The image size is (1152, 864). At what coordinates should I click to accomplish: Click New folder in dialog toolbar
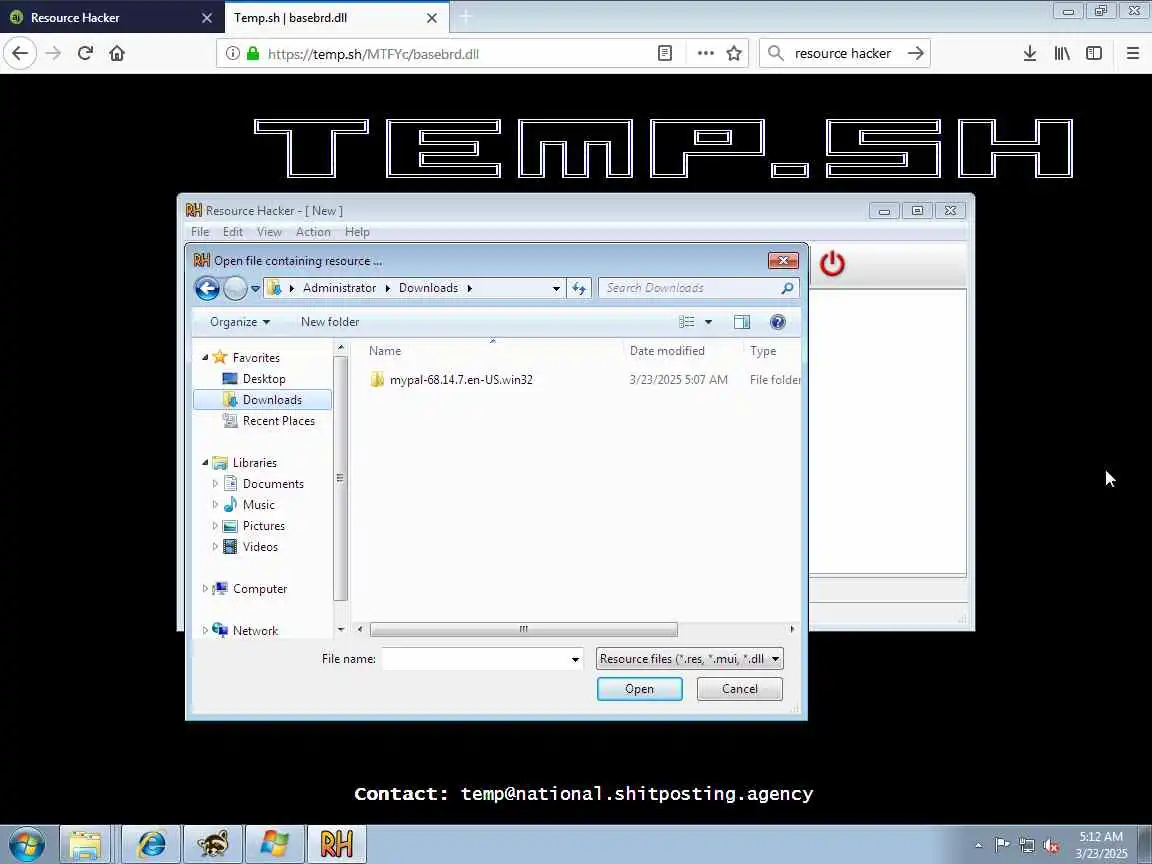[330, 322]
